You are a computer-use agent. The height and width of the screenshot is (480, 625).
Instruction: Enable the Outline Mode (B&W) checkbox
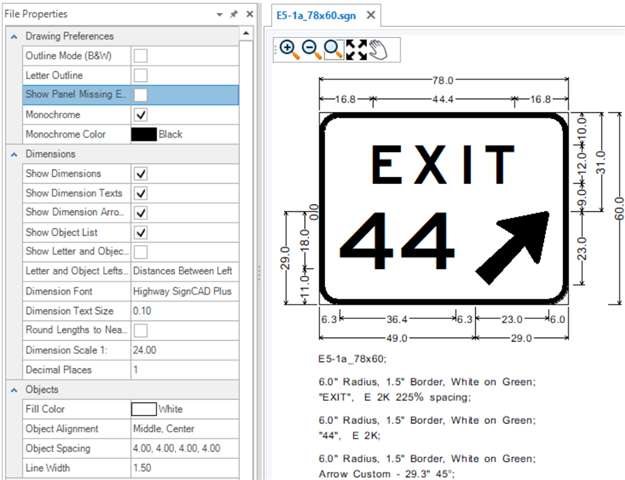pos(141,55)
